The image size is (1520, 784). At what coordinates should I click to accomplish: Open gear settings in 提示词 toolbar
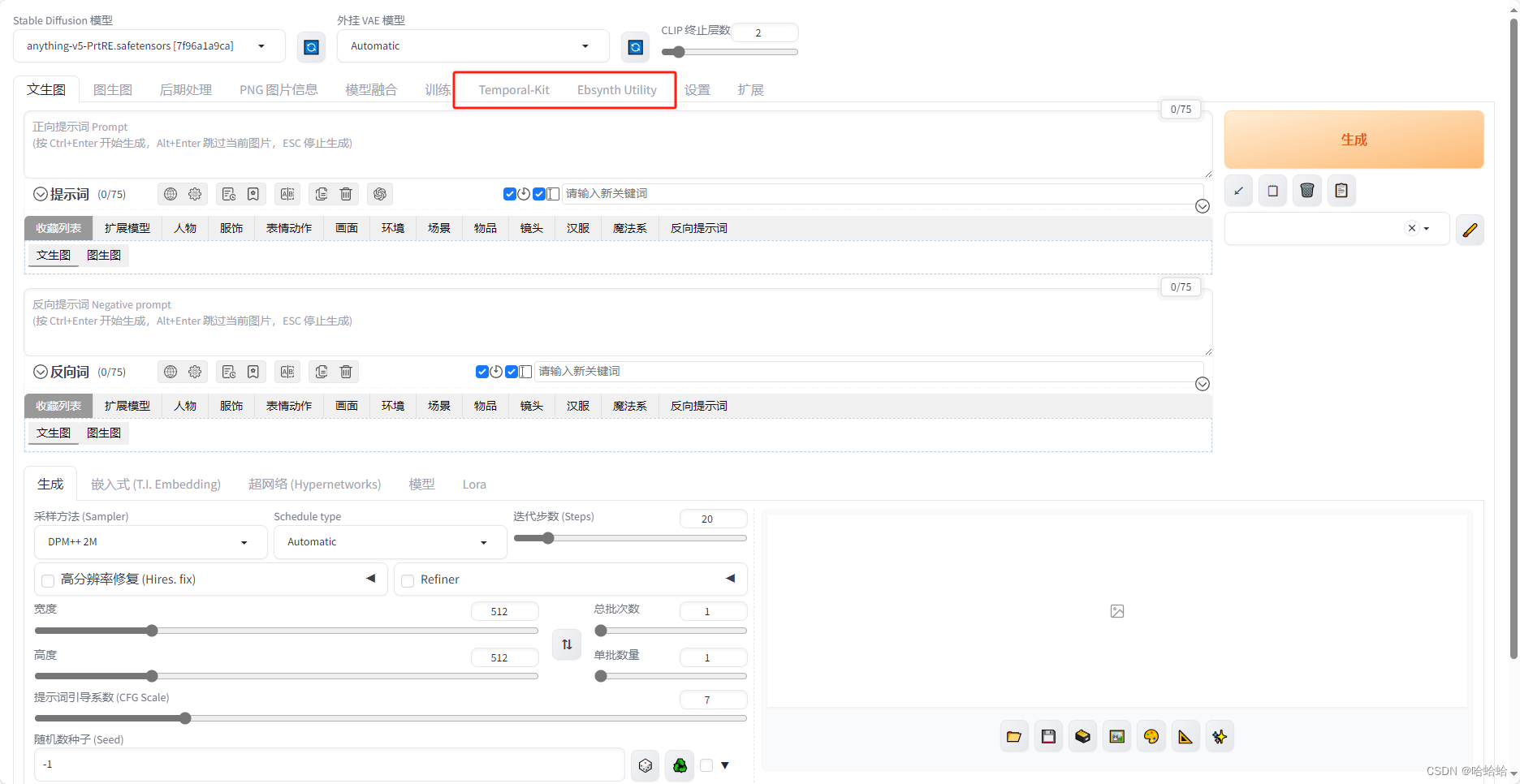click(x=195, y=194)
